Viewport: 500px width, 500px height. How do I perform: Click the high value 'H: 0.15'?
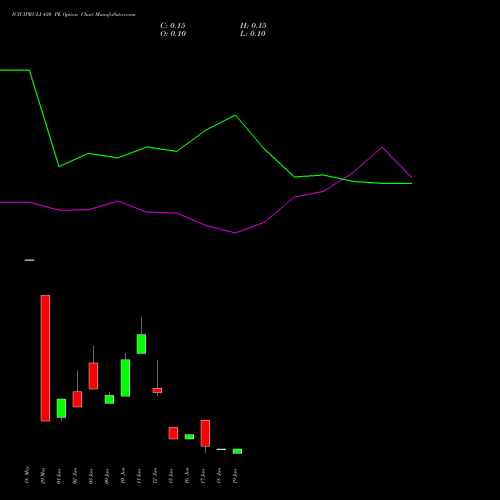[253, 26]
